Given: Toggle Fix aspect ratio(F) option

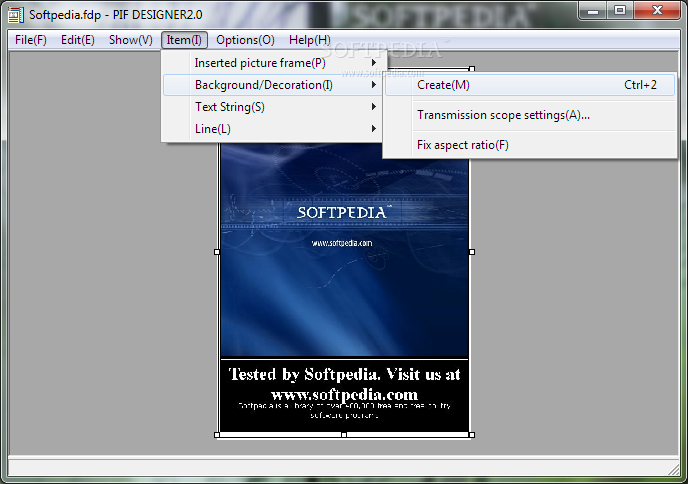Looking at the screenshot, I should pyautogui.click(x=530, y=145).
